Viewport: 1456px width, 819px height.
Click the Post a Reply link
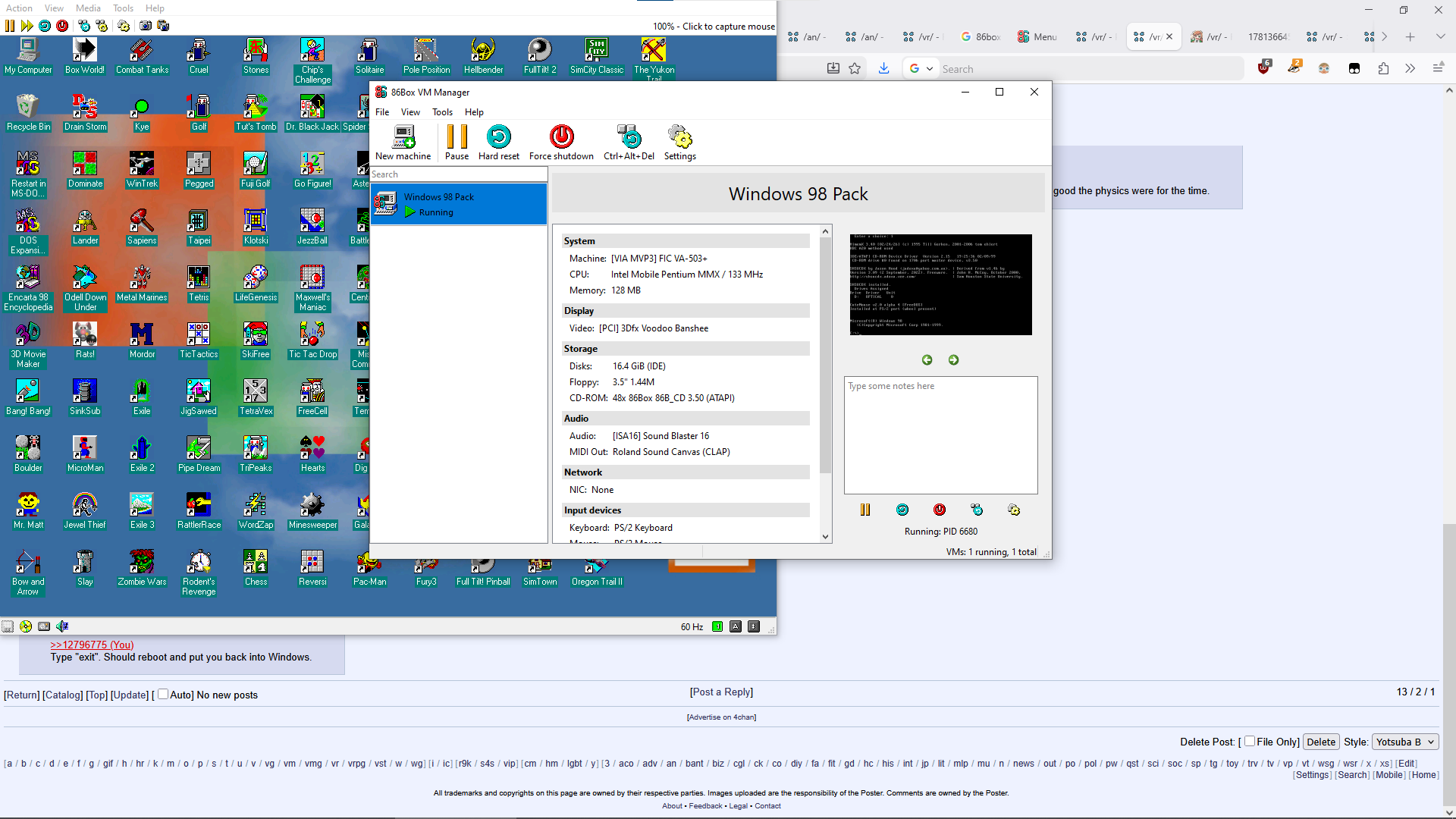coord(721,692)
